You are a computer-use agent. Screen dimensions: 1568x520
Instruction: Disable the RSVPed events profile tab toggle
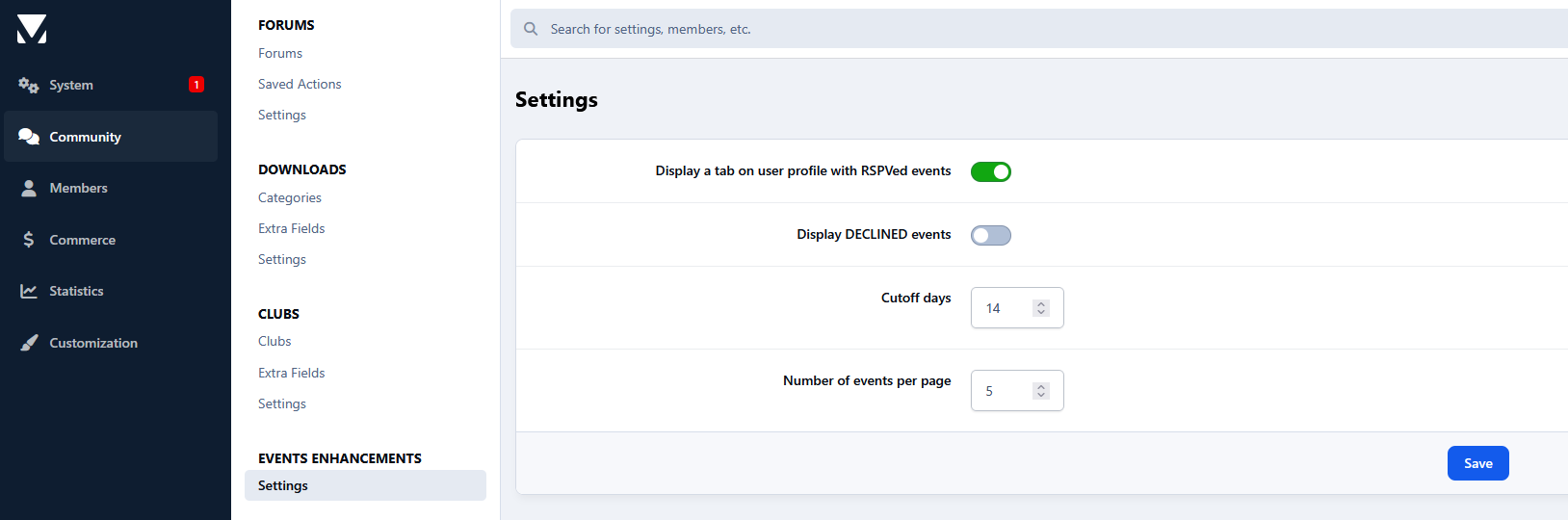click(x=991, y=171)
